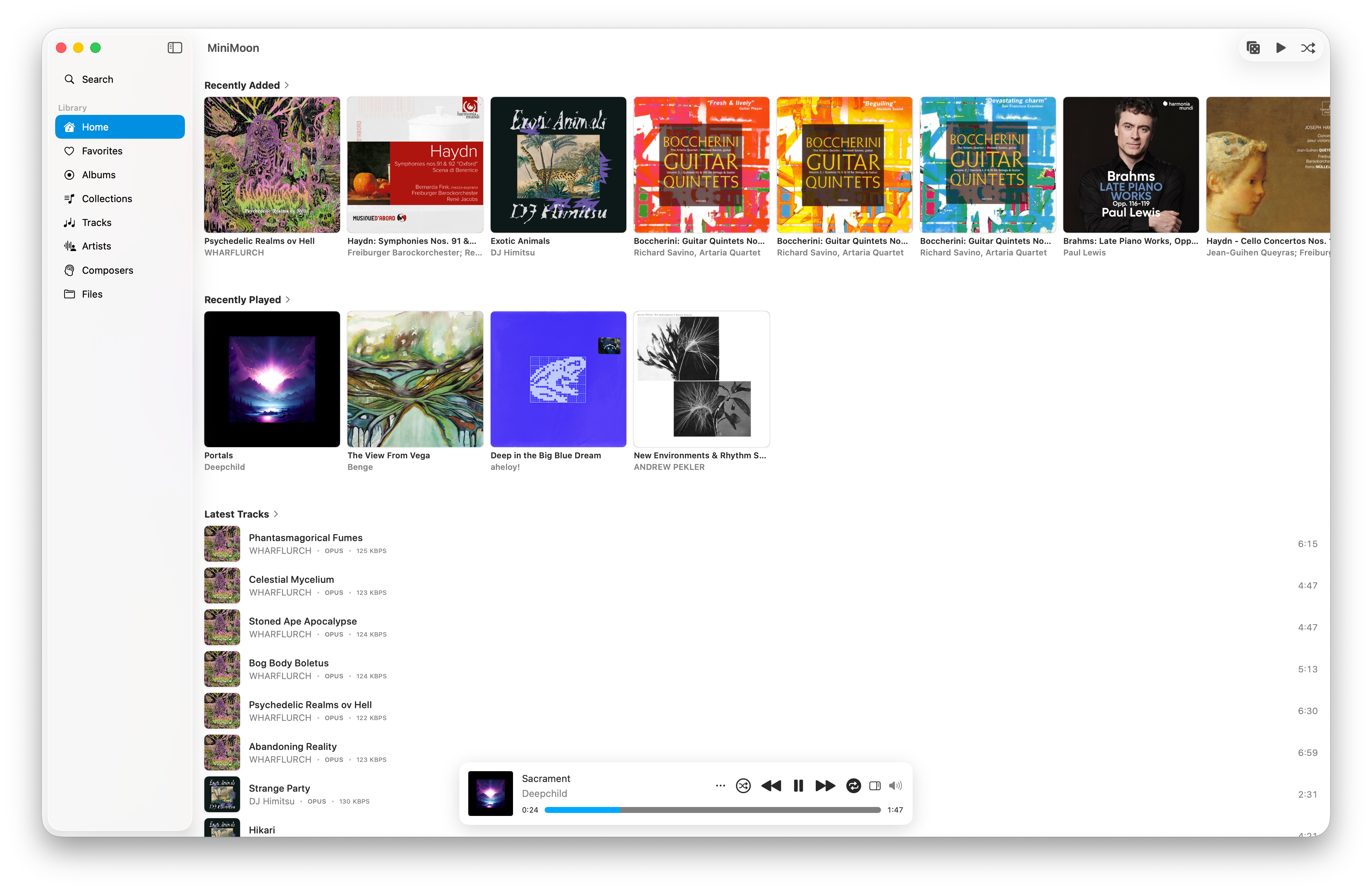Go back to the previous track
The height and width of the screenshot is (892, 1372).
pyautogui.click(x=771, y=785)
